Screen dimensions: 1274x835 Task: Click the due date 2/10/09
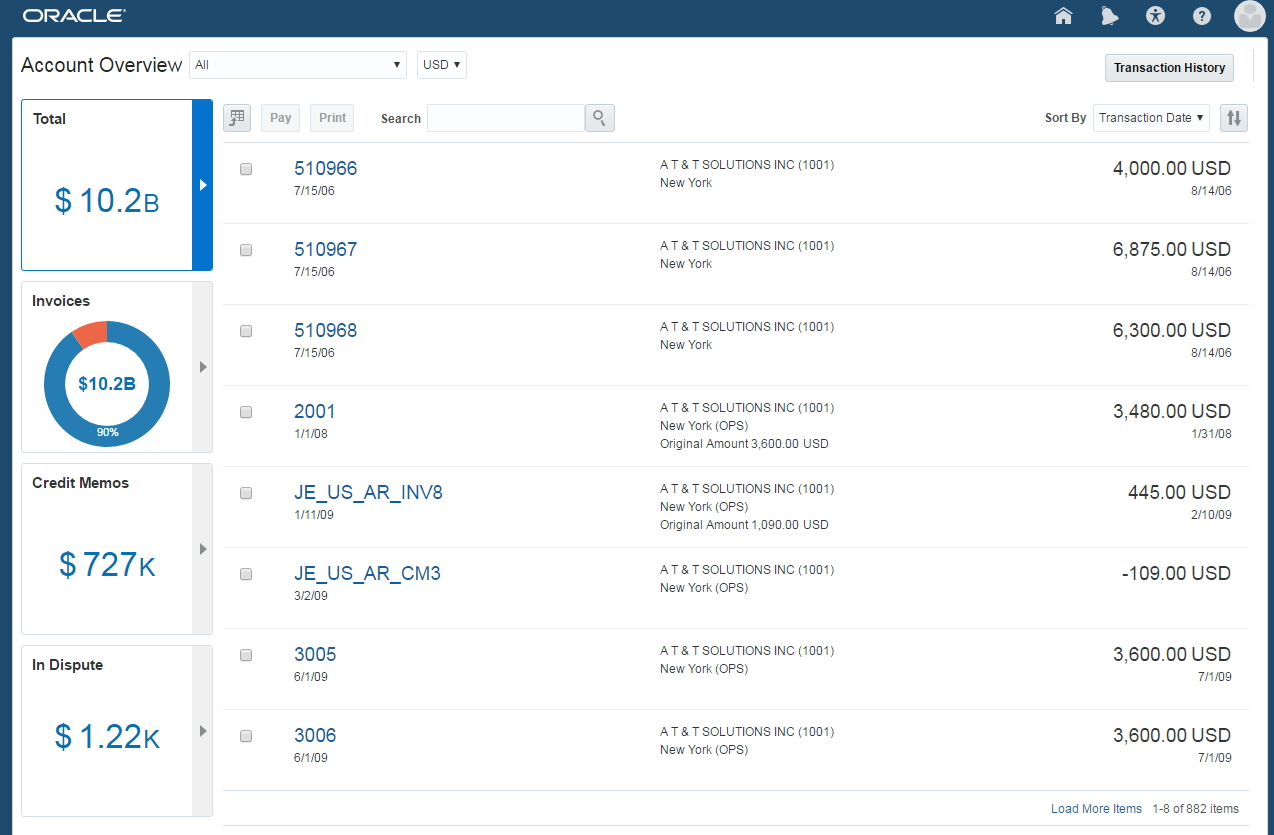pyautogui.click(x=1211, y=515)
